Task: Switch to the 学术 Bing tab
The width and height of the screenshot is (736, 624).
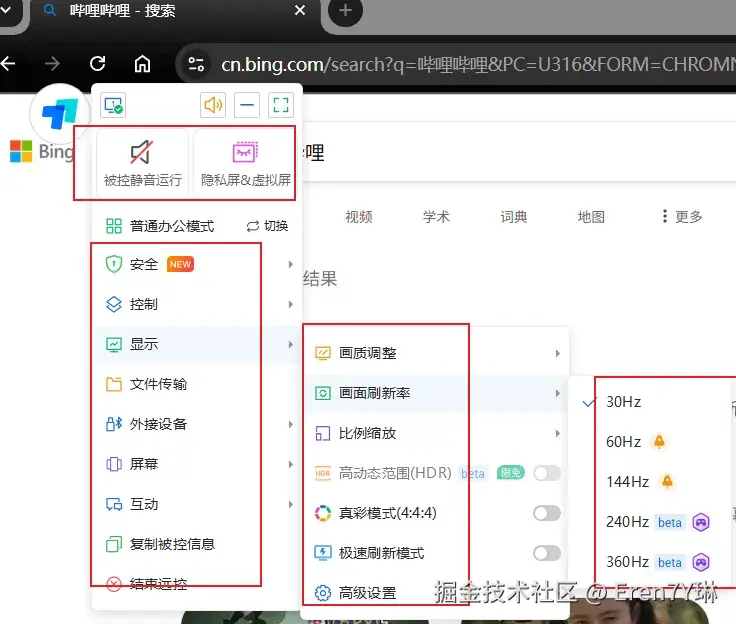Action: tap(436, 216)
